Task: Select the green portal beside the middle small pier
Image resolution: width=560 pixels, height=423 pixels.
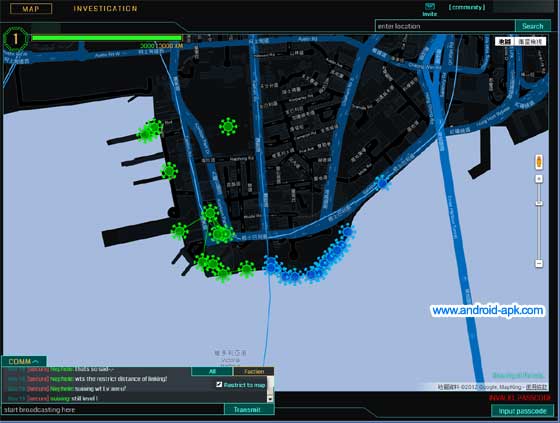Action: coord(169,171)
